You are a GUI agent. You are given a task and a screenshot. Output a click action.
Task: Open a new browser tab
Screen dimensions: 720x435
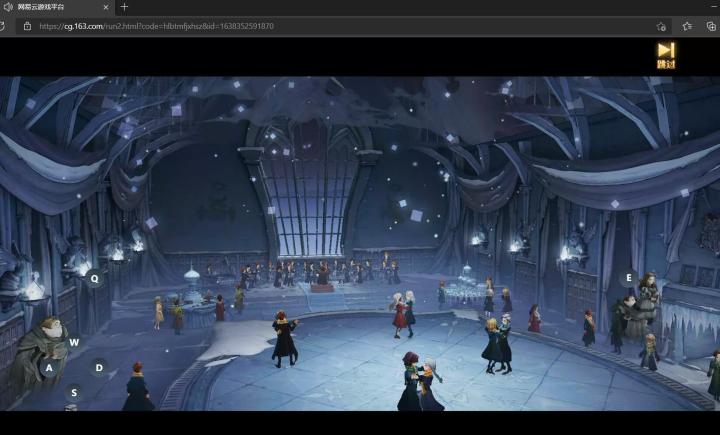124,7
